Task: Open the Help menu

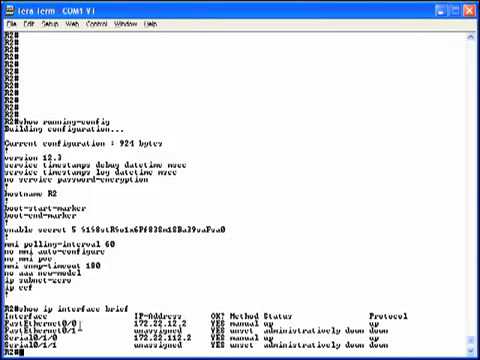Action: pos(150,24)
